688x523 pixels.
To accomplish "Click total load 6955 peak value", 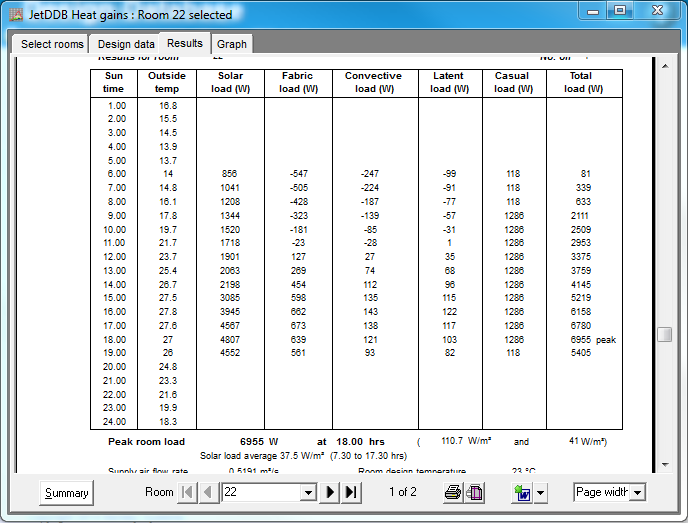I will [x=580, y=340].
